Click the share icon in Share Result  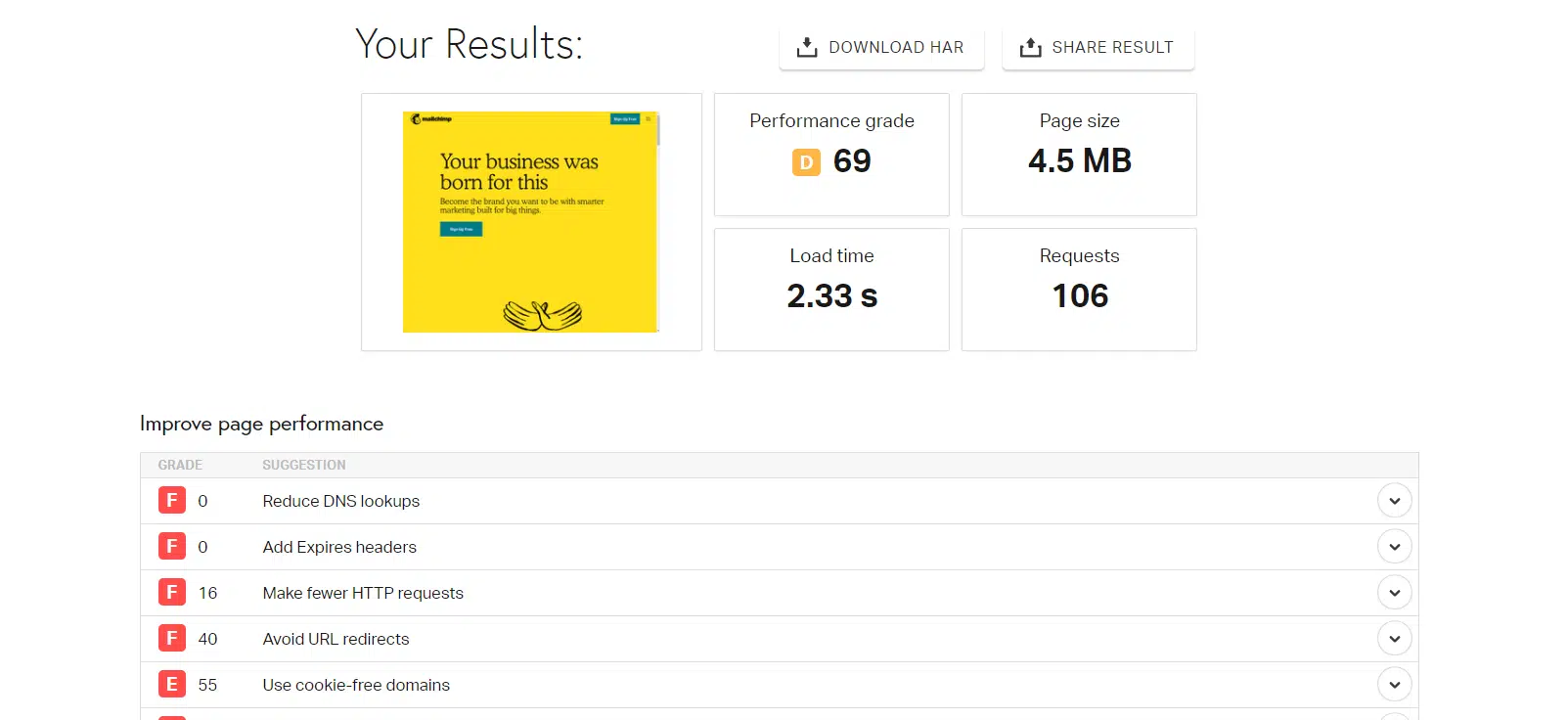point(1030,47)
